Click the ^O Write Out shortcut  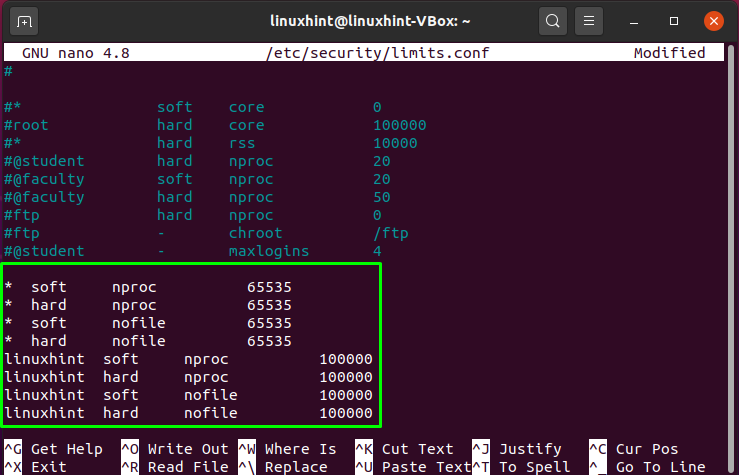174,449
